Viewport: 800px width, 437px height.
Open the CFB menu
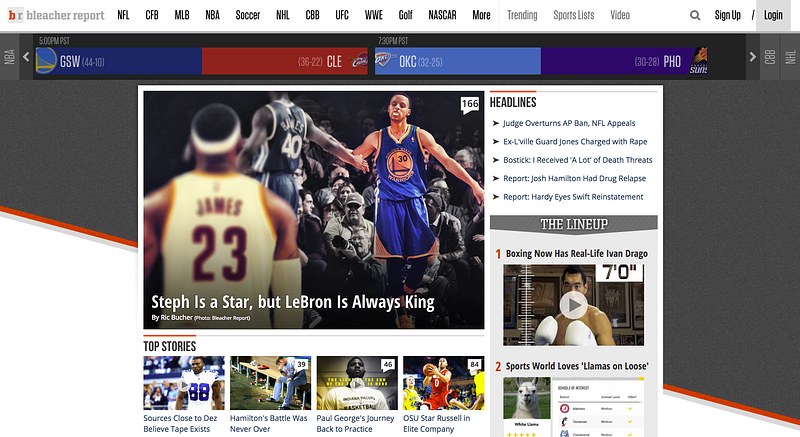152,15
